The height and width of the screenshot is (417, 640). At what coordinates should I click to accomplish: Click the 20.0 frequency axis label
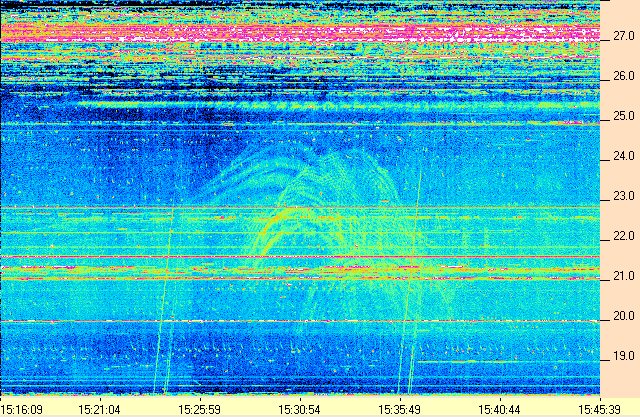pyautogui.click(x=624, y=316)
